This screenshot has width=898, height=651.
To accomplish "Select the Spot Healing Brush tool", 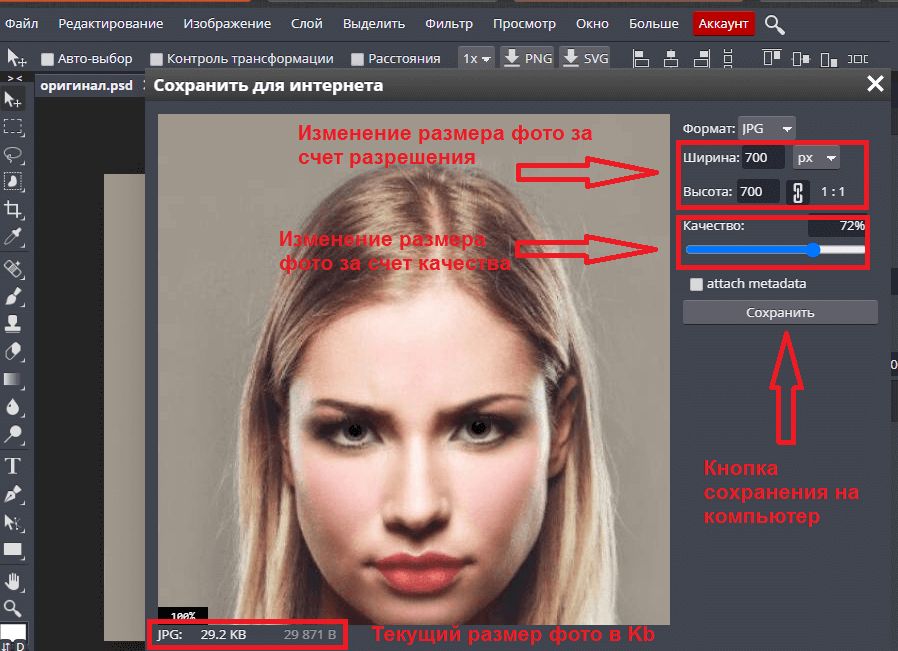I will (13, 269).
